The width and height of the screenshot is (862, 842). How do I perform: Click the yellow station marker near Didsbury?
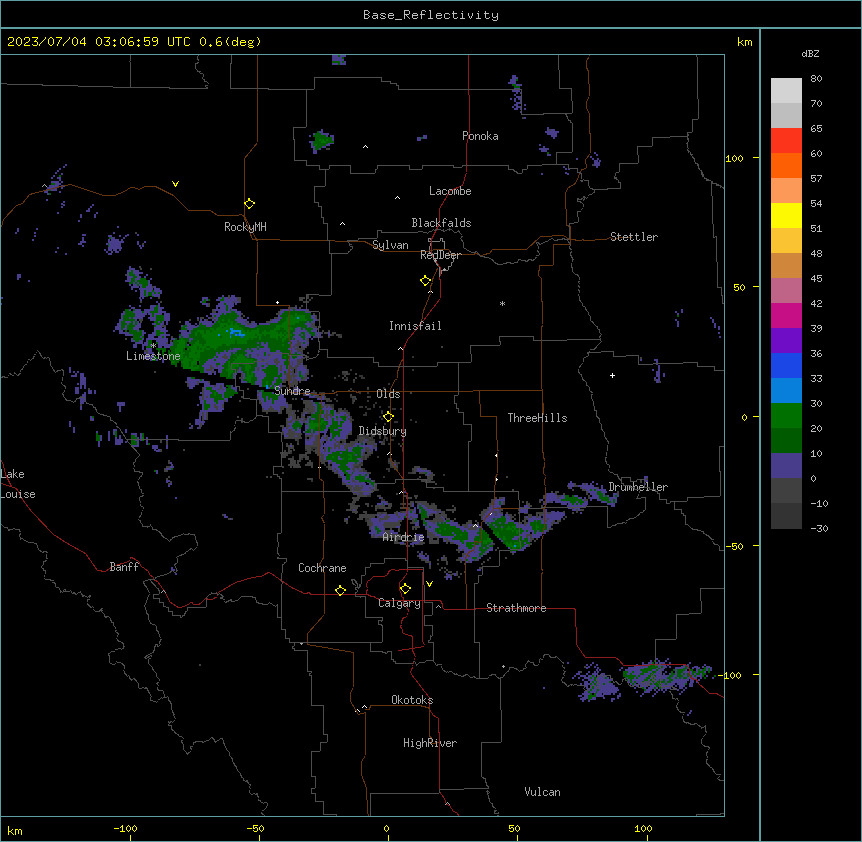tap(388, 417)
